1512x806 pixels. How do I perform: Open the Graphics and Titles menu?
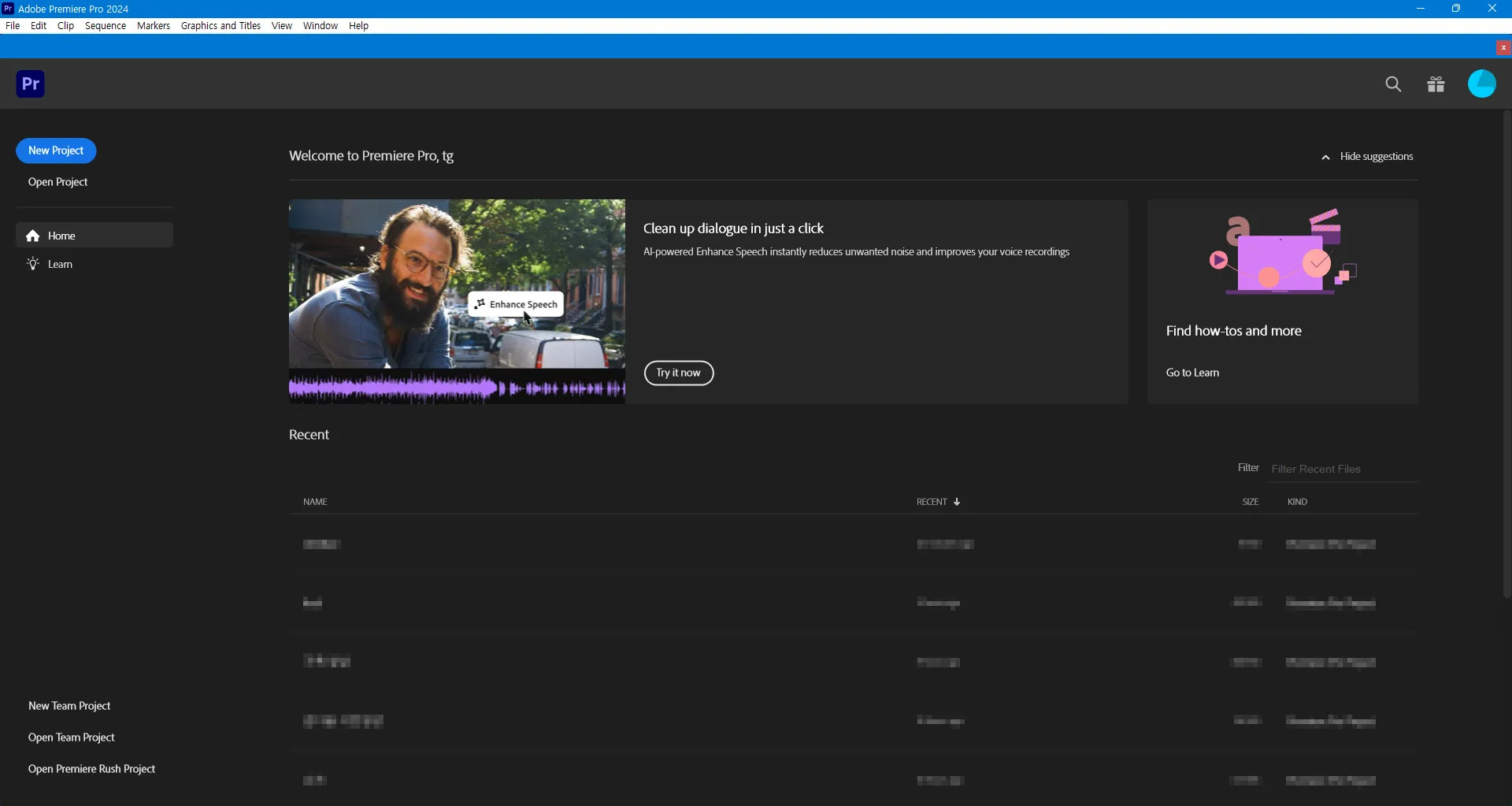point(220,26)
